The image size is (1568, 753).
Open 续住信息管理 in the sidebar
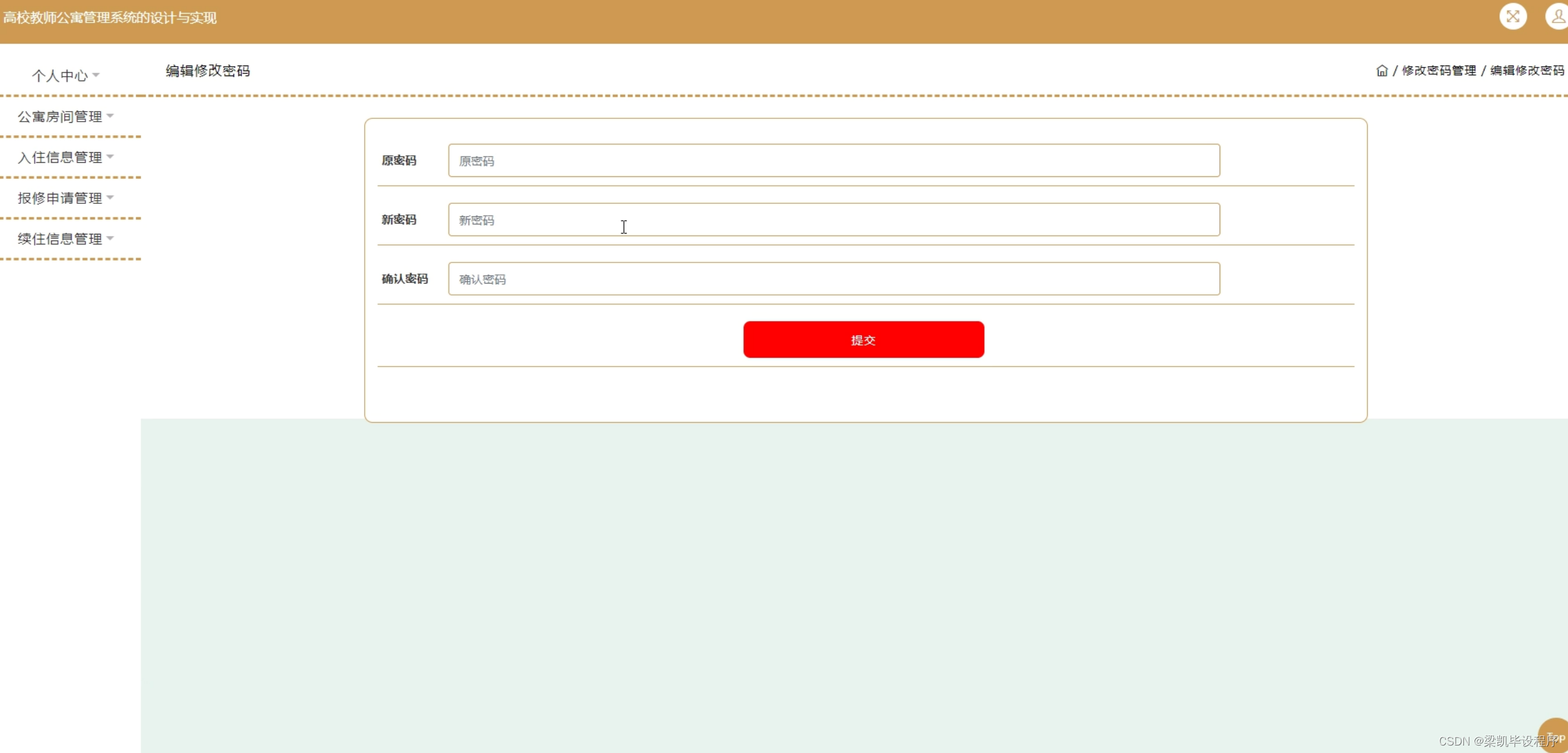[60, 239]
